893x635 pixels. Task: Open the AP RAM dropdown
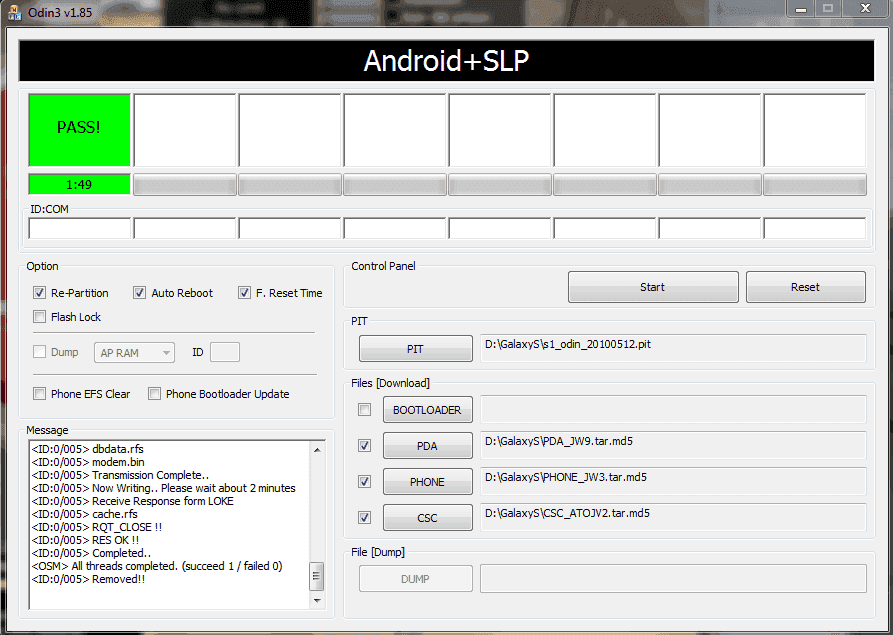pos(134,353)
